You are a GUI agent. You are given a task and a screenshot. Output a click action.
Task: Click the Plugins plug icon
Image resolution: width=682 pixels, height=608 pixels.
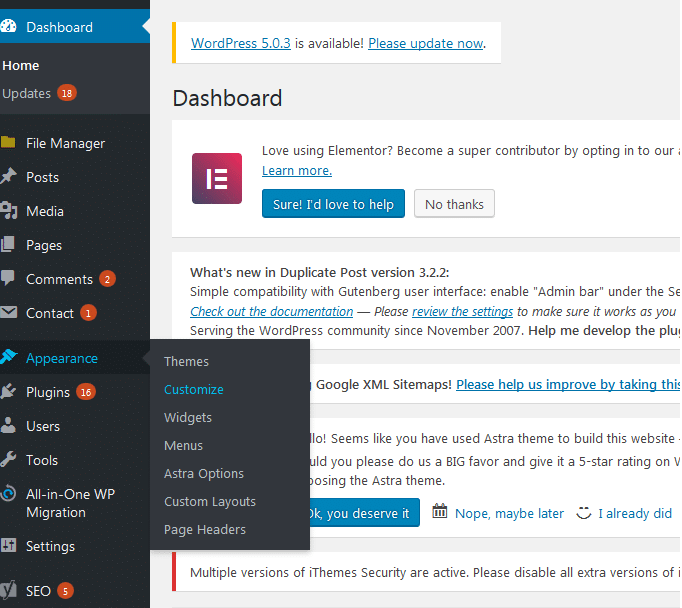coord(8,391)
